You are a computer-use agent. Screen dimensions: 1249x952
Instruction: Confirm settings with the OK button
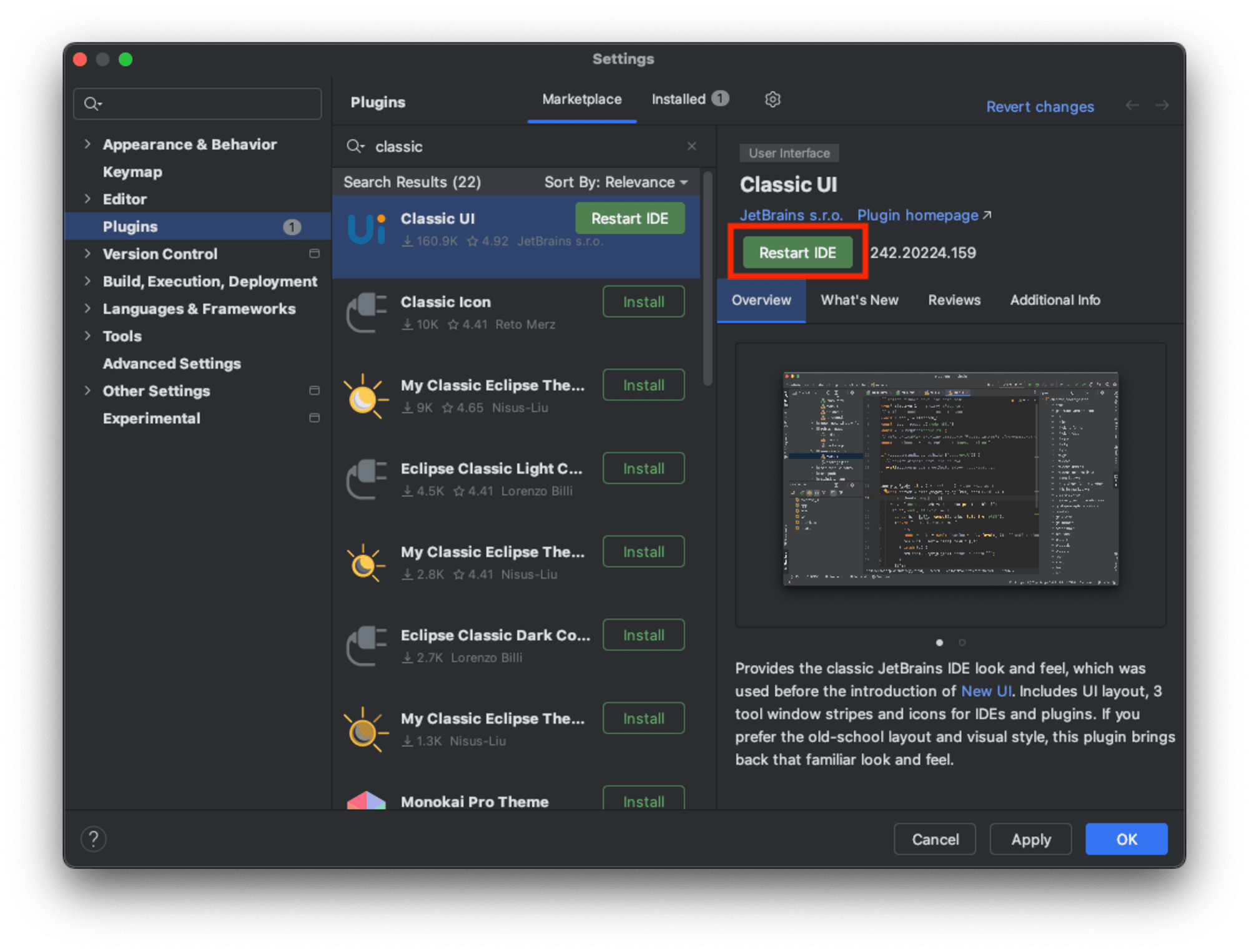tap(1127, 839)
